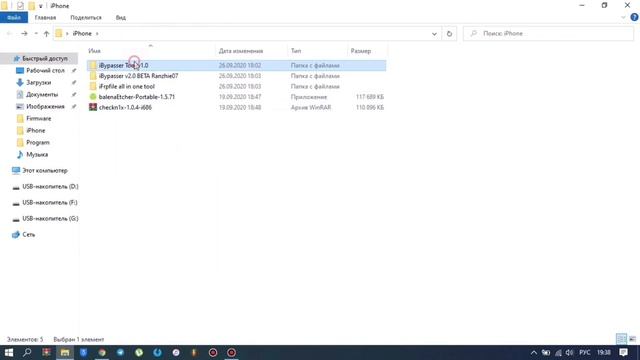Screen dimensions: 640x360
Task: Select the iBypasser Tool v1.0 folder
Action: click(236, 65)
